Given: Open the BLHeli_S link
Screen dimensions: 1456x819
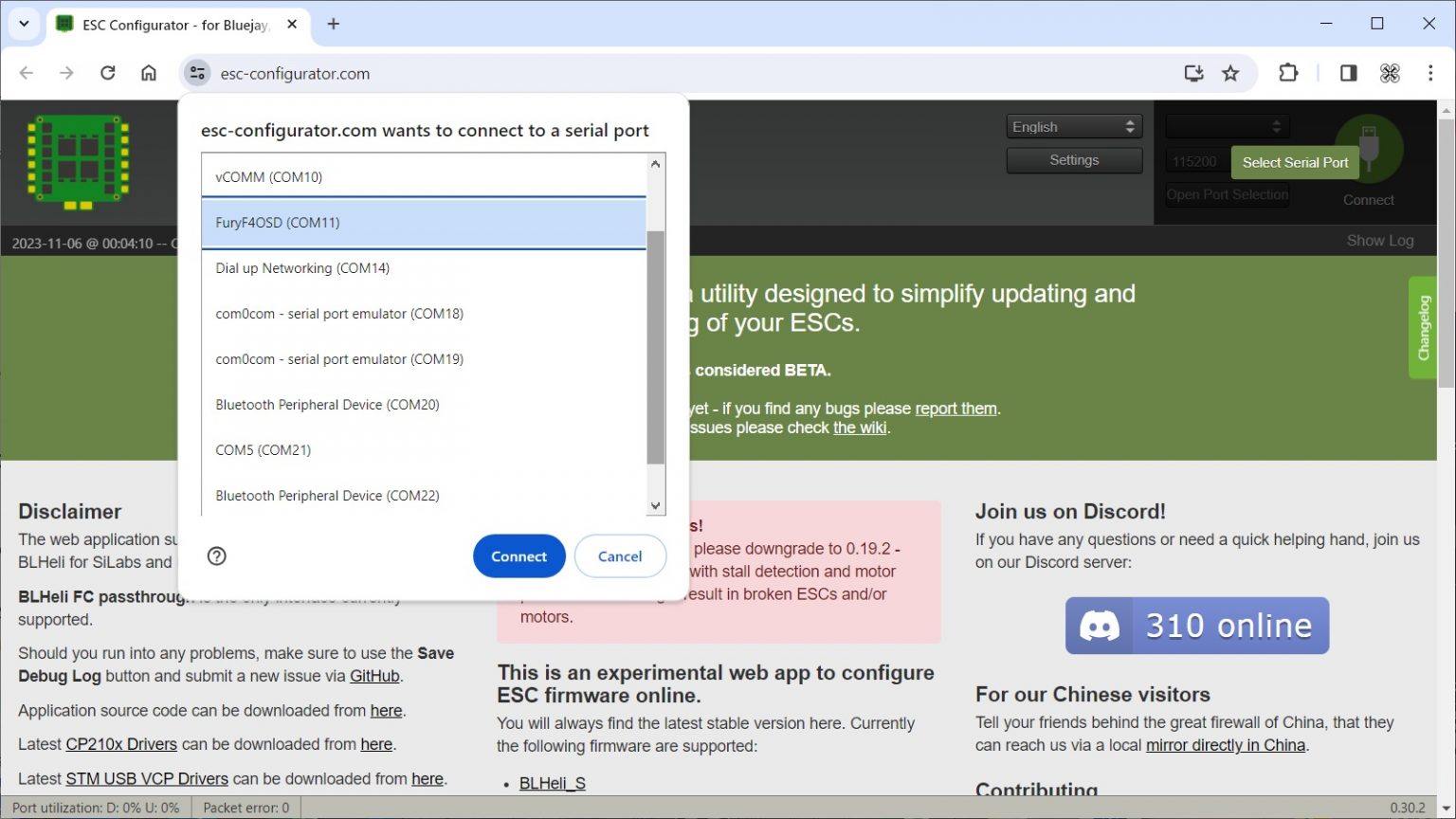Looking at the screenshot, I should tap(553, 783).
